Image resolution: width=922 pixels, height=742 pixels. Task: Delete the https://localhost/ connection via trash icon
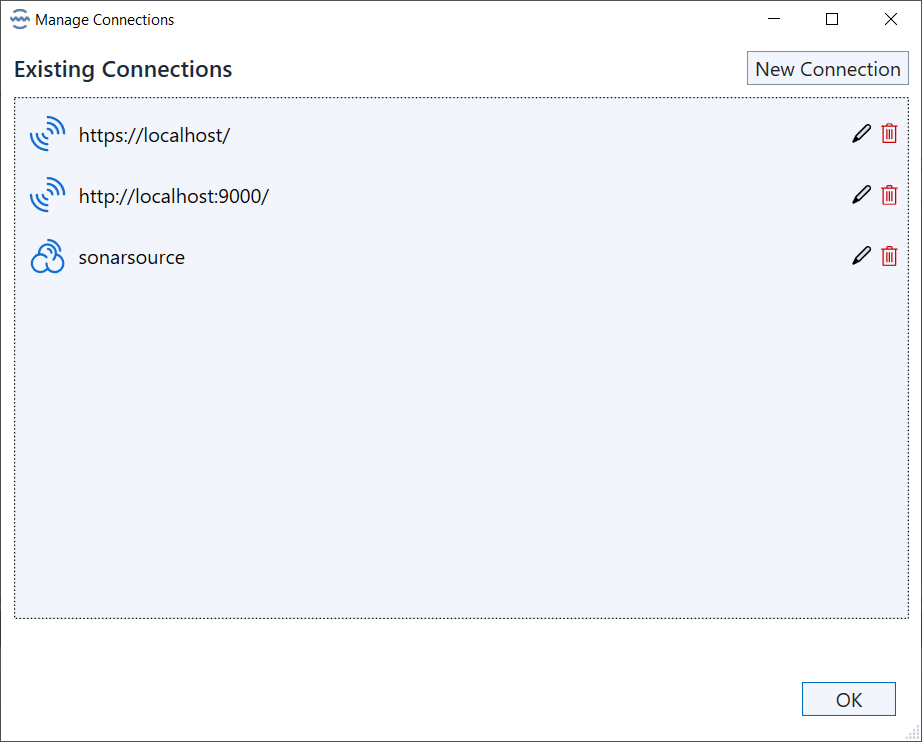tap(889, 133)
